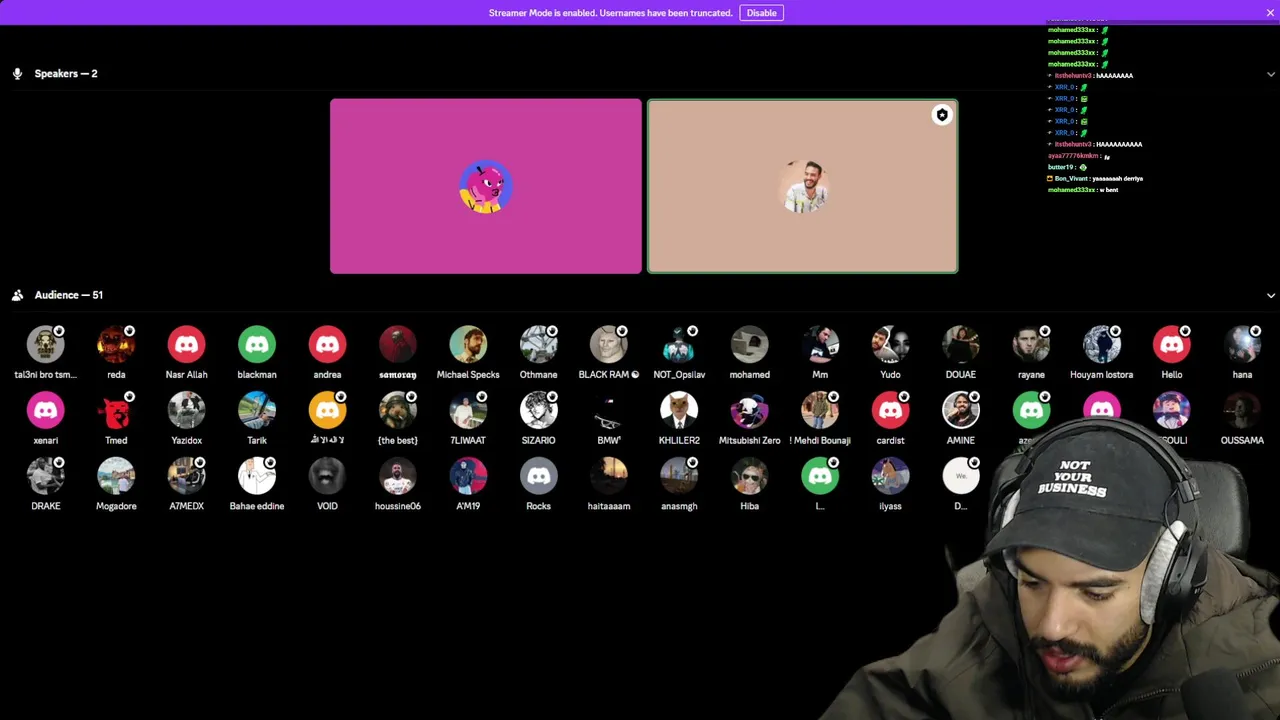Click Mm's avatar
Screen dimensions: 1280x720
[x=820, y=345]
